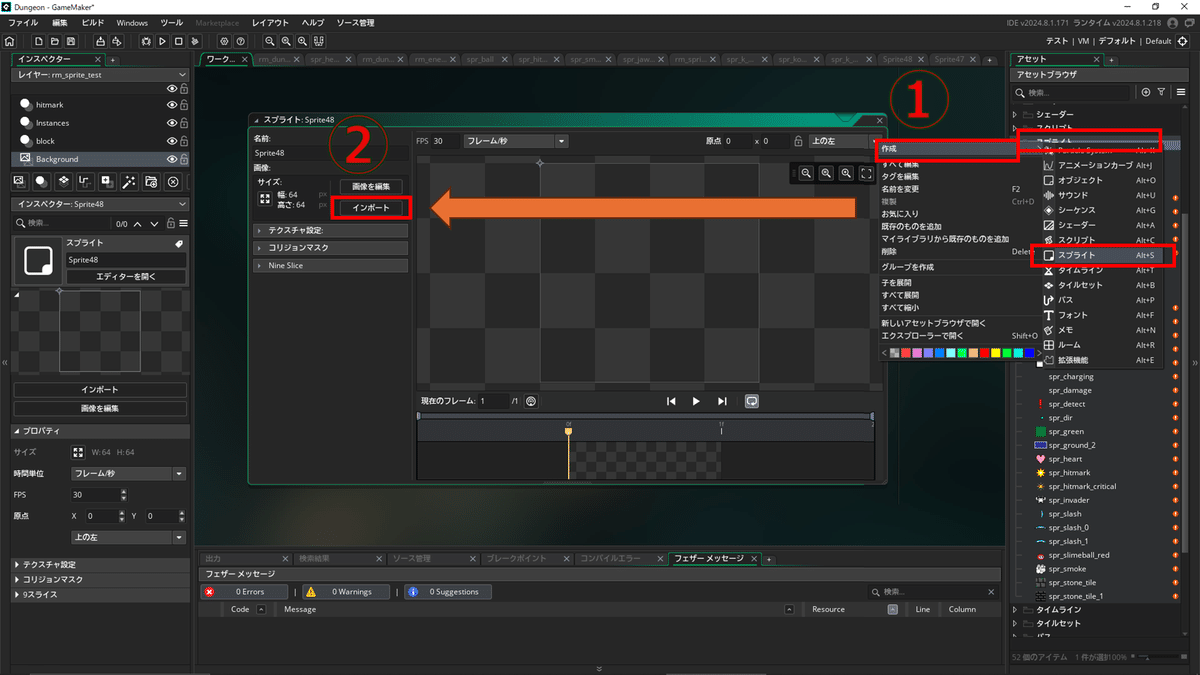1200x675 pixels.
Task: Click the main toolbar zoom out magnifier
Action: click(x=270, y=41)
